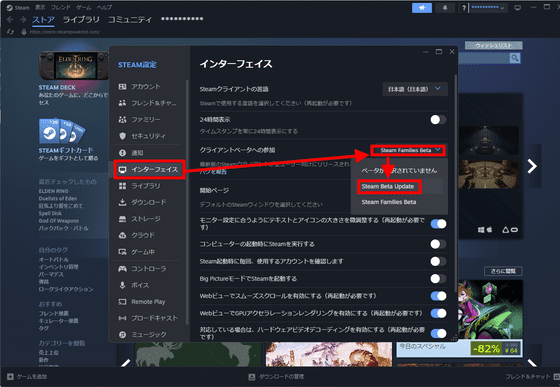Reload the store page
Screen dimensions: 560x387
tap(10, 32)
